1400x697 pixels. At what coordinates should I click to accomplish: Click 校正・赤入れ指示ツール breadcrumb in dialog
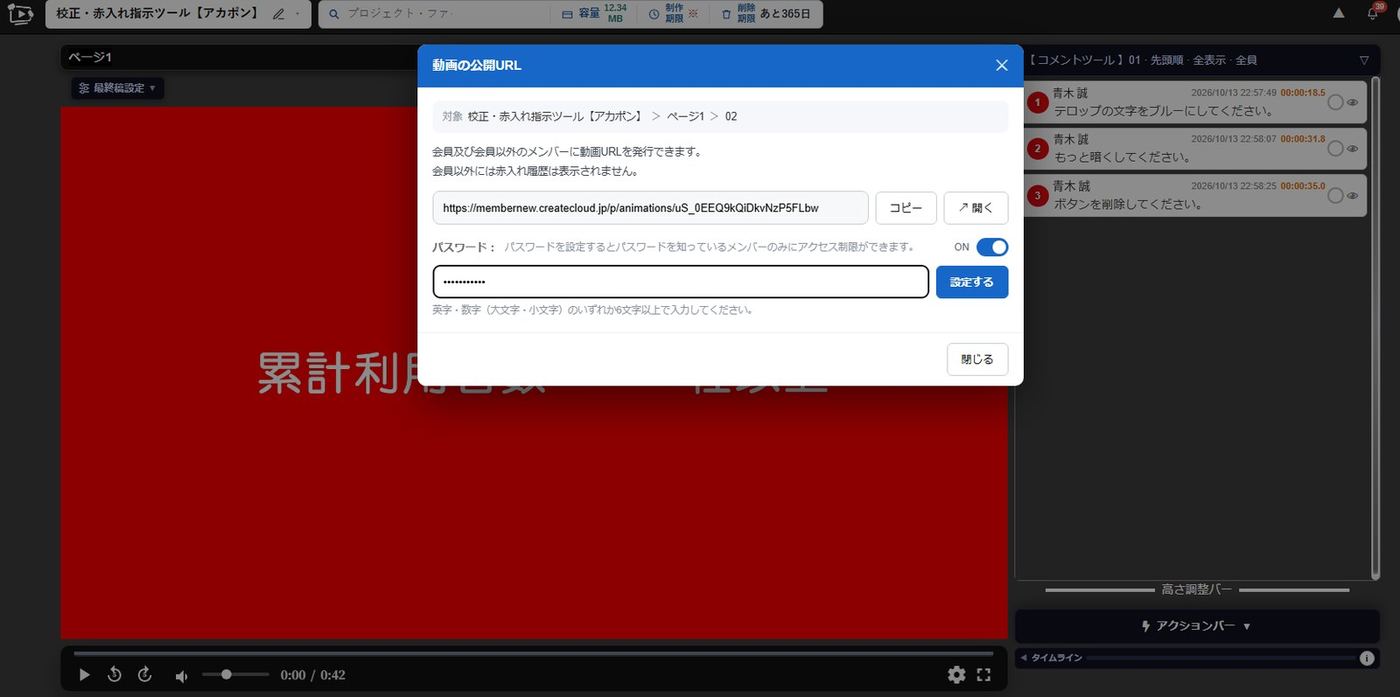click(x=556, y=116)
